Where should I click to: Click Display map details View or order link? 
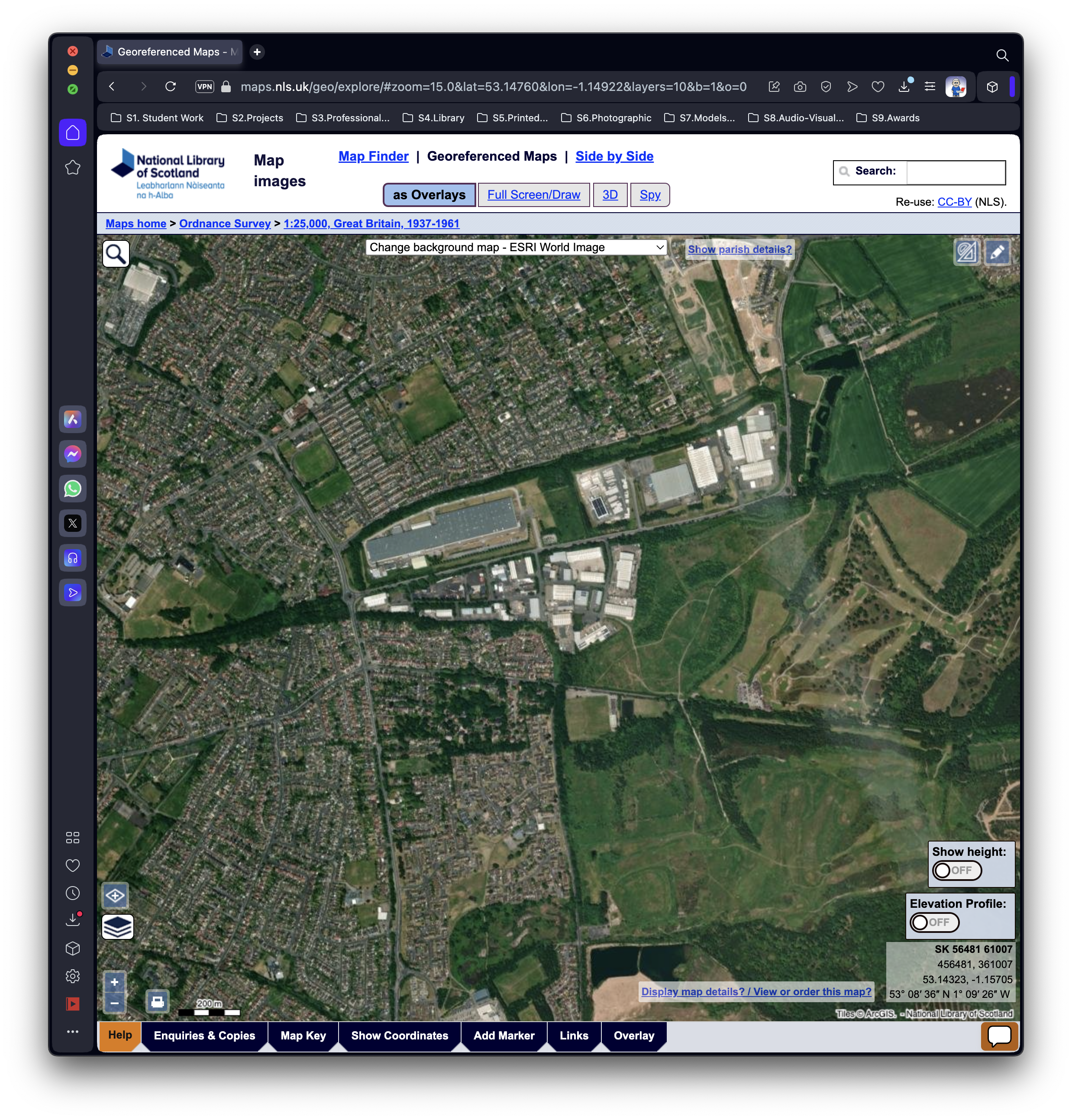click(x=756, y=992)
